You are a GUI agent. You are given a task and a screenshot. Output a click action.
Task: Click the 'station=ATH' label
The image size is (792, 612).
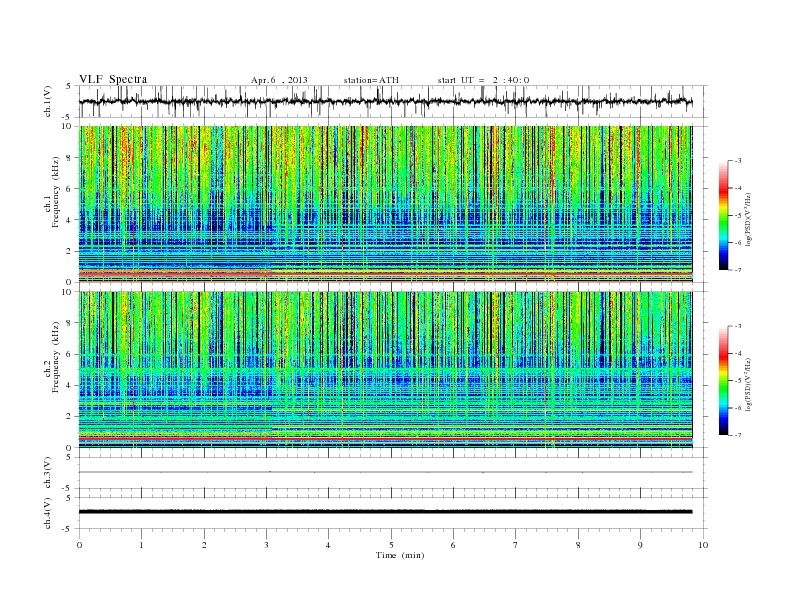point(371,80)
